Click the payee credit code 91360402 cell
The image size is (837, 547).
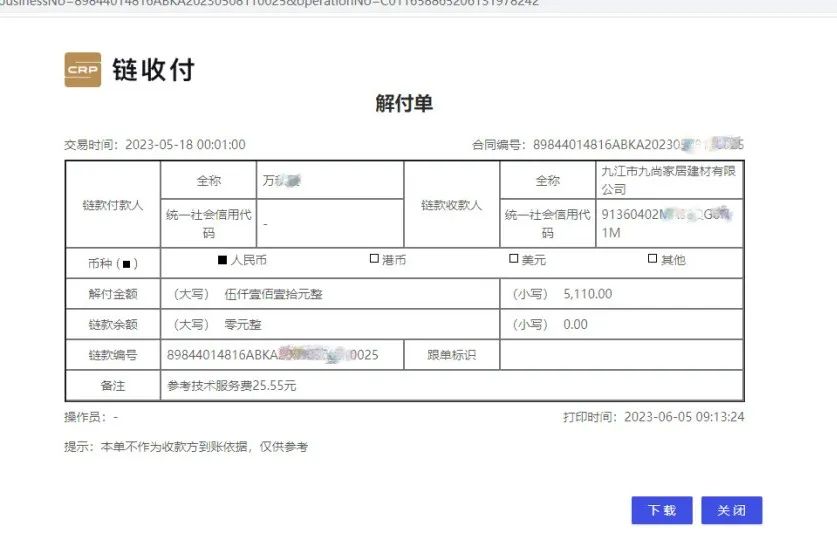[669, 224]
